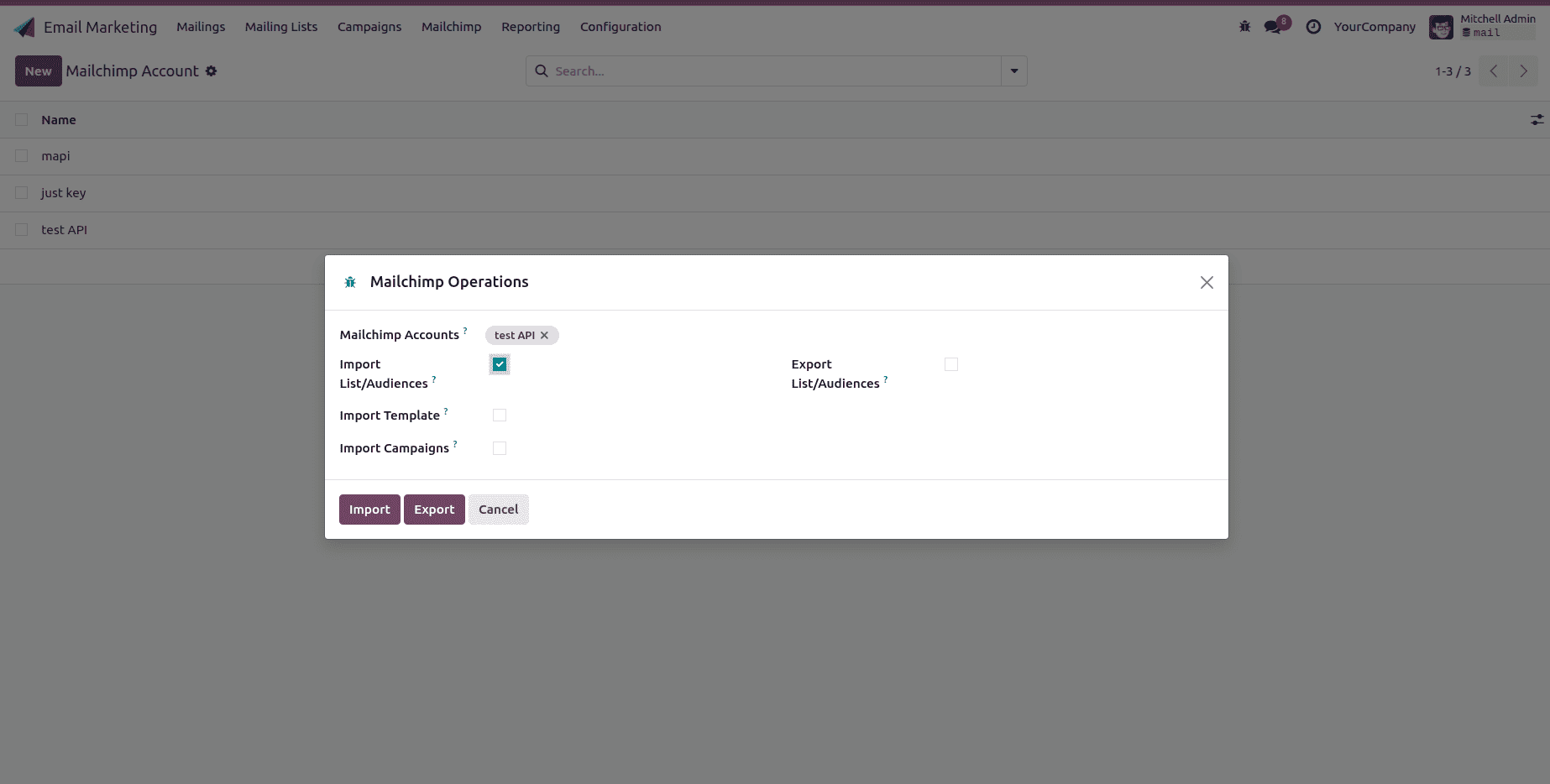
Task: Open the Mailchimp menu
Action: (x=452, y=27)
